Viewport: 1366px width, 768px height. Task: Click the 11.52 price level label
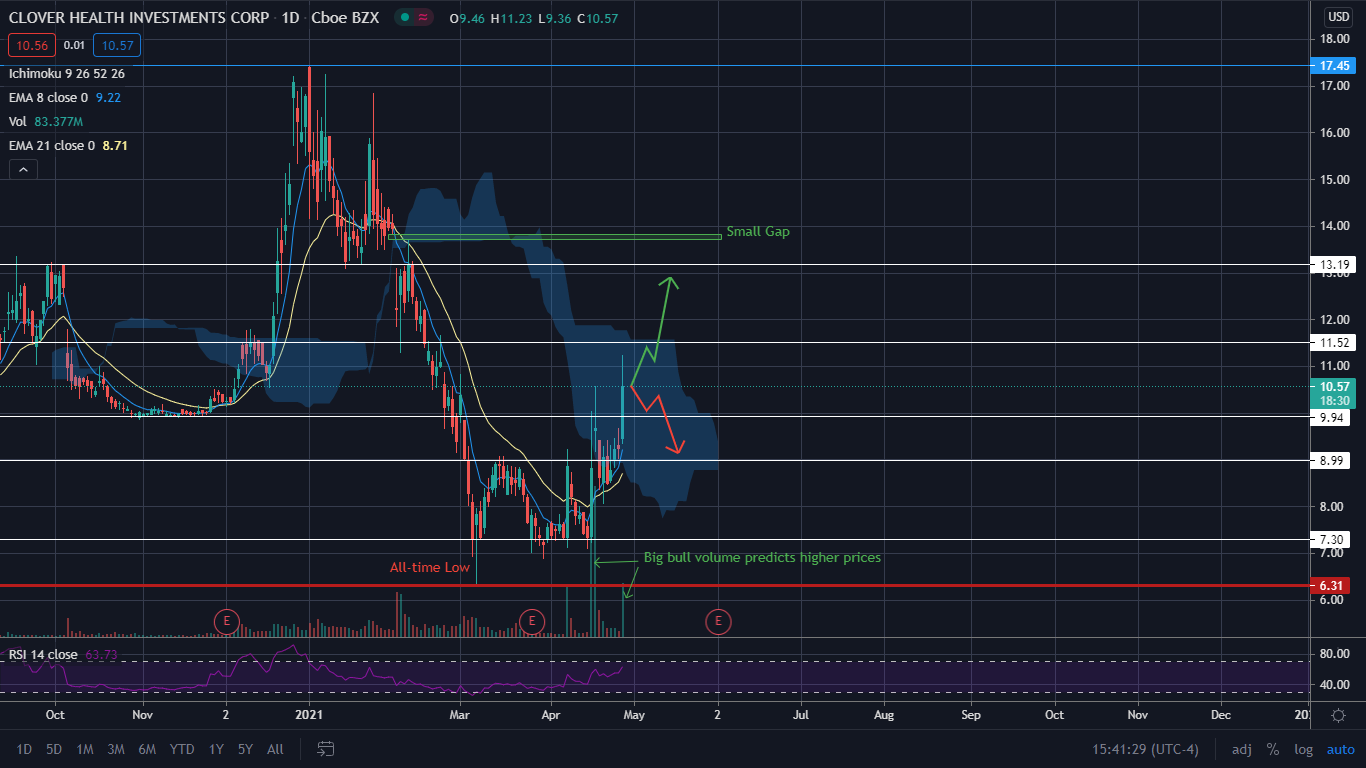(x=1335, y=342)
